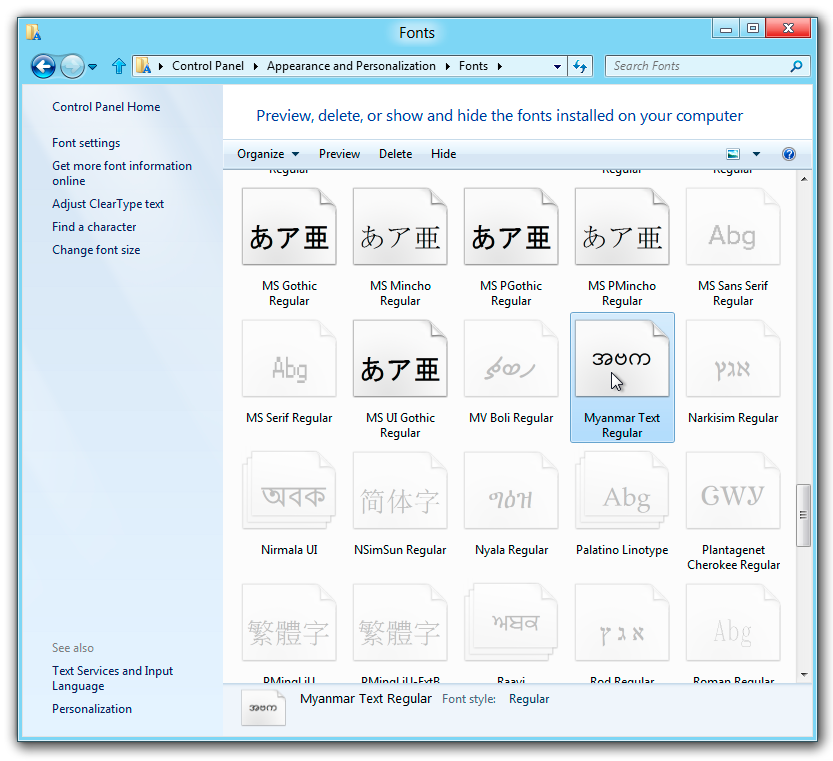The width and height of the screenshot is (833, 761).
Task: Minimize the Fonts window
Action: coord(726,29)
